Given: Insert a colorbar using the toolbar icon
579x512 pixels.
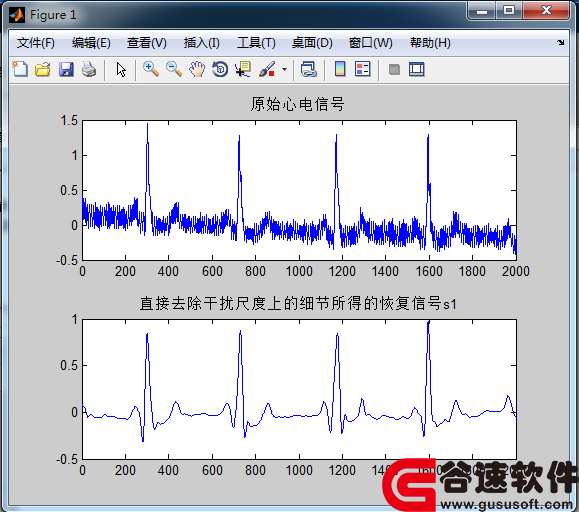Looking at the screenshot, I should pos(340,69).
